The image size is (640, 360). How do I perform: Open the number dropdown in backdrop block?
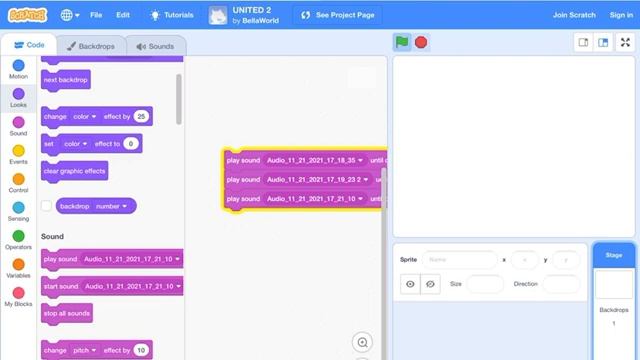click(111, 206)
